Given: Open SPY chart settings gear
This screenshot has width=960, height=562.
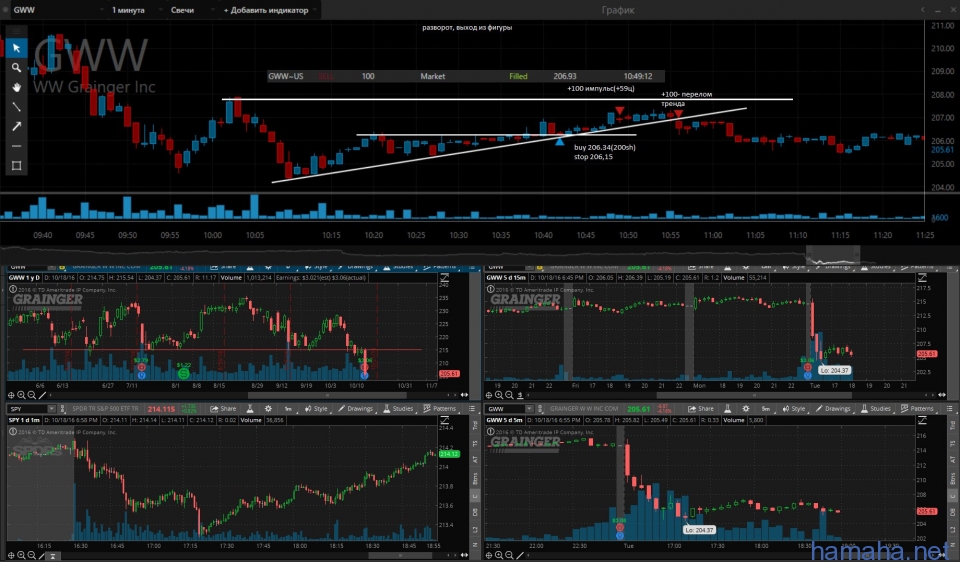Looking at the screenshot, I should (x=268, y=409).
